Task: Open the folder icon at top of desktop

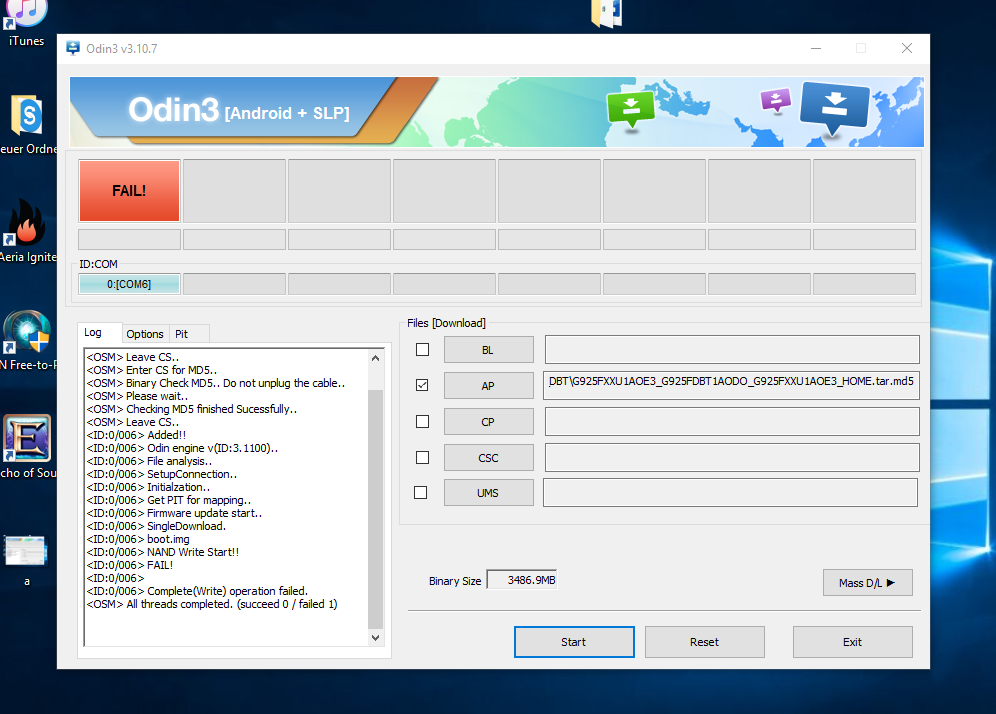Action: point(607,13)
